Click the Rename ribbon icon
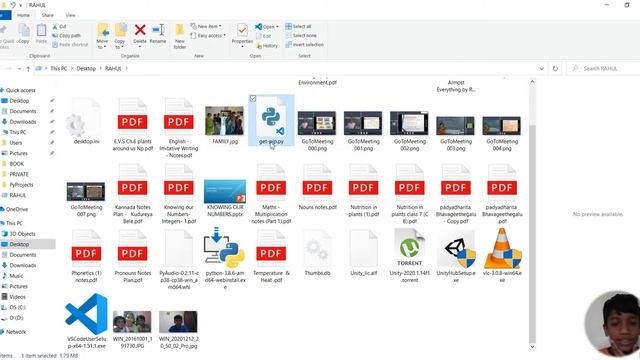This screenshot has height=360, width=640. point(158,33)
